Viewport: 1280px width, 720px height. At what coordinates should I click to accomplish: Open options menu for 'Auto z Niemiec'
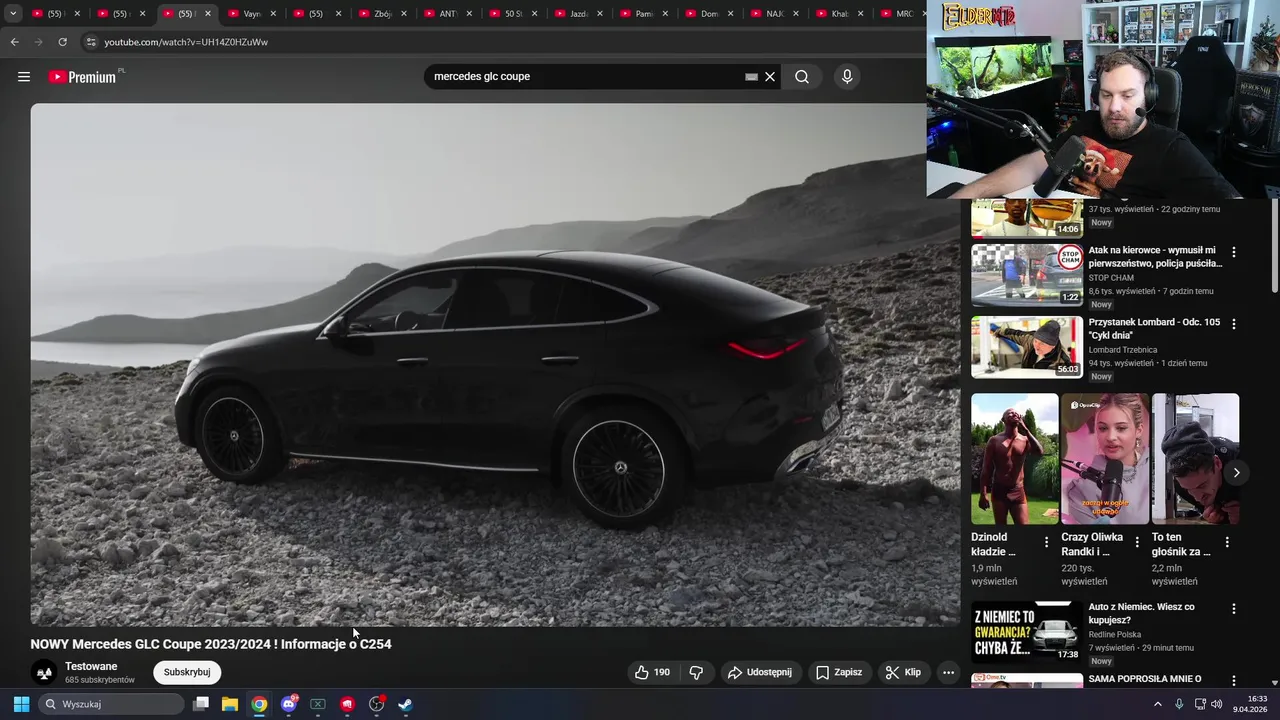1233,608
